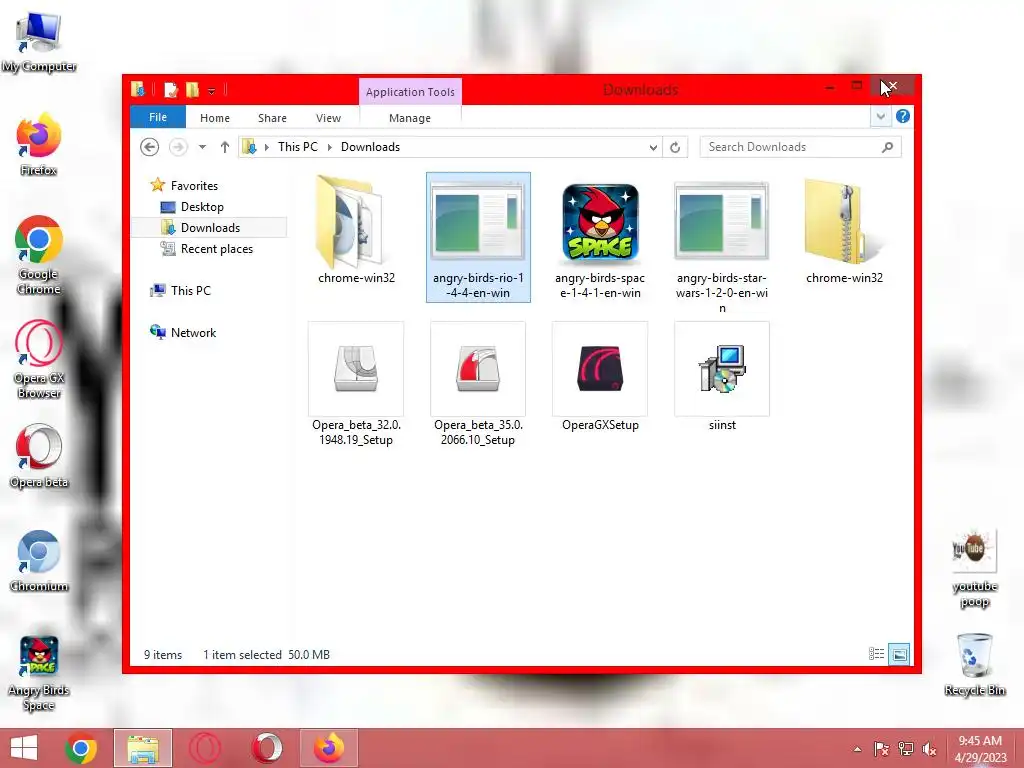Open Customize Quick Access Toolbar dropdown

click(x=212, y=91)
